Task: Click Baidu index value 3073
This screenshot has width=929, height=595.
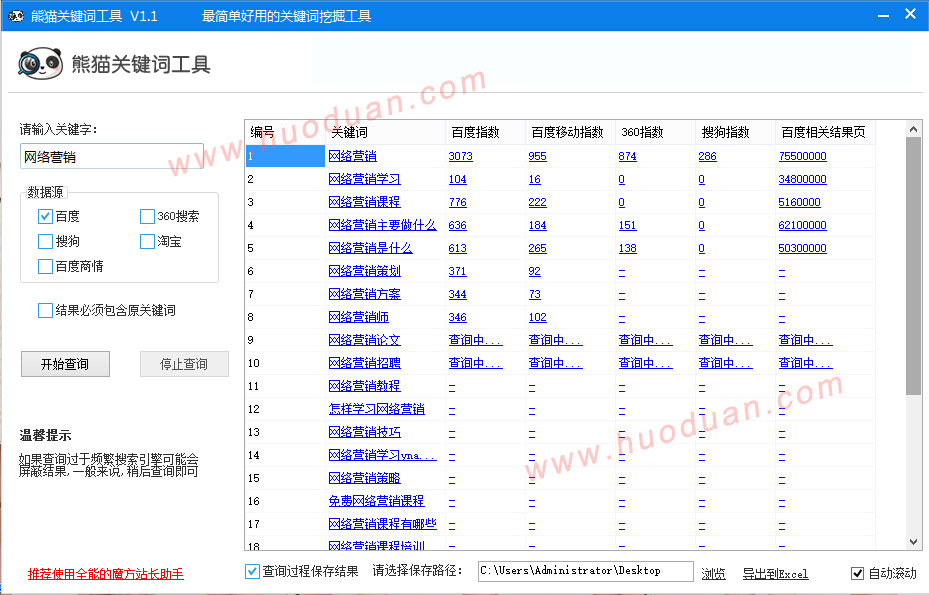Action: (460, 156)
